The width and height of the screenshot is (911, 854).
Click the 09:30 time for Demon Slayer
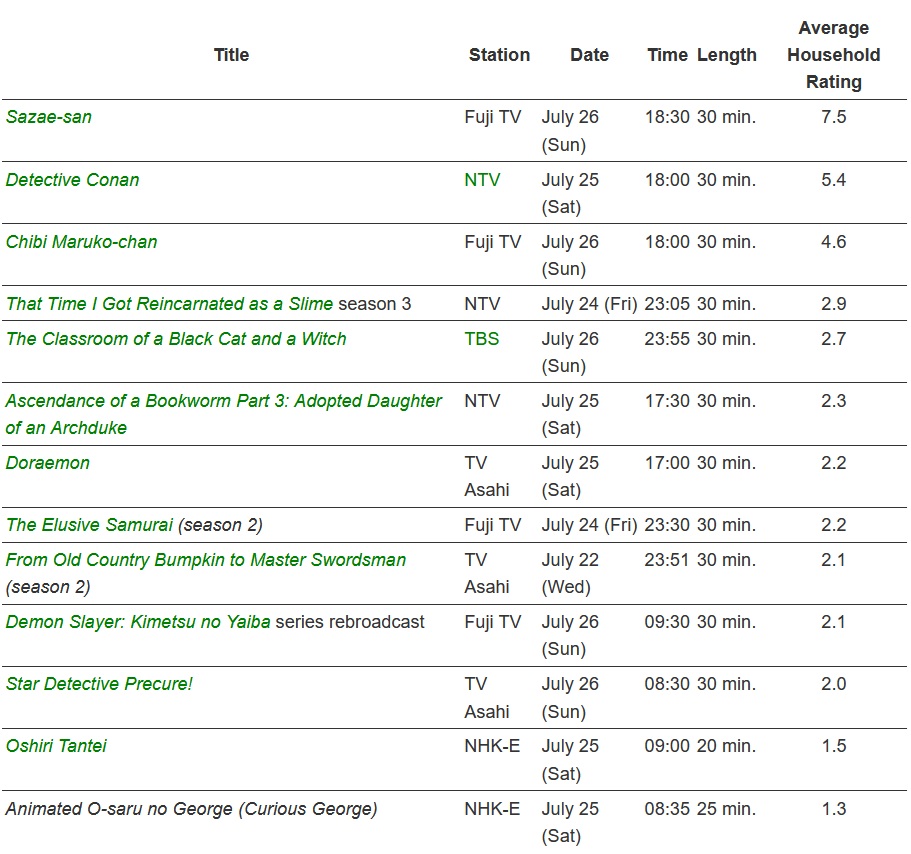[x=667, y=622]
